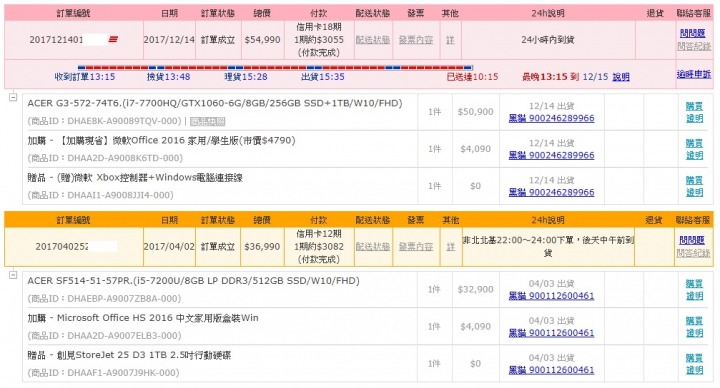Open 配送狀態 link for the 2017/12/14 order
The height and width of the screenshot is (388, 720).
click(373, 40)
